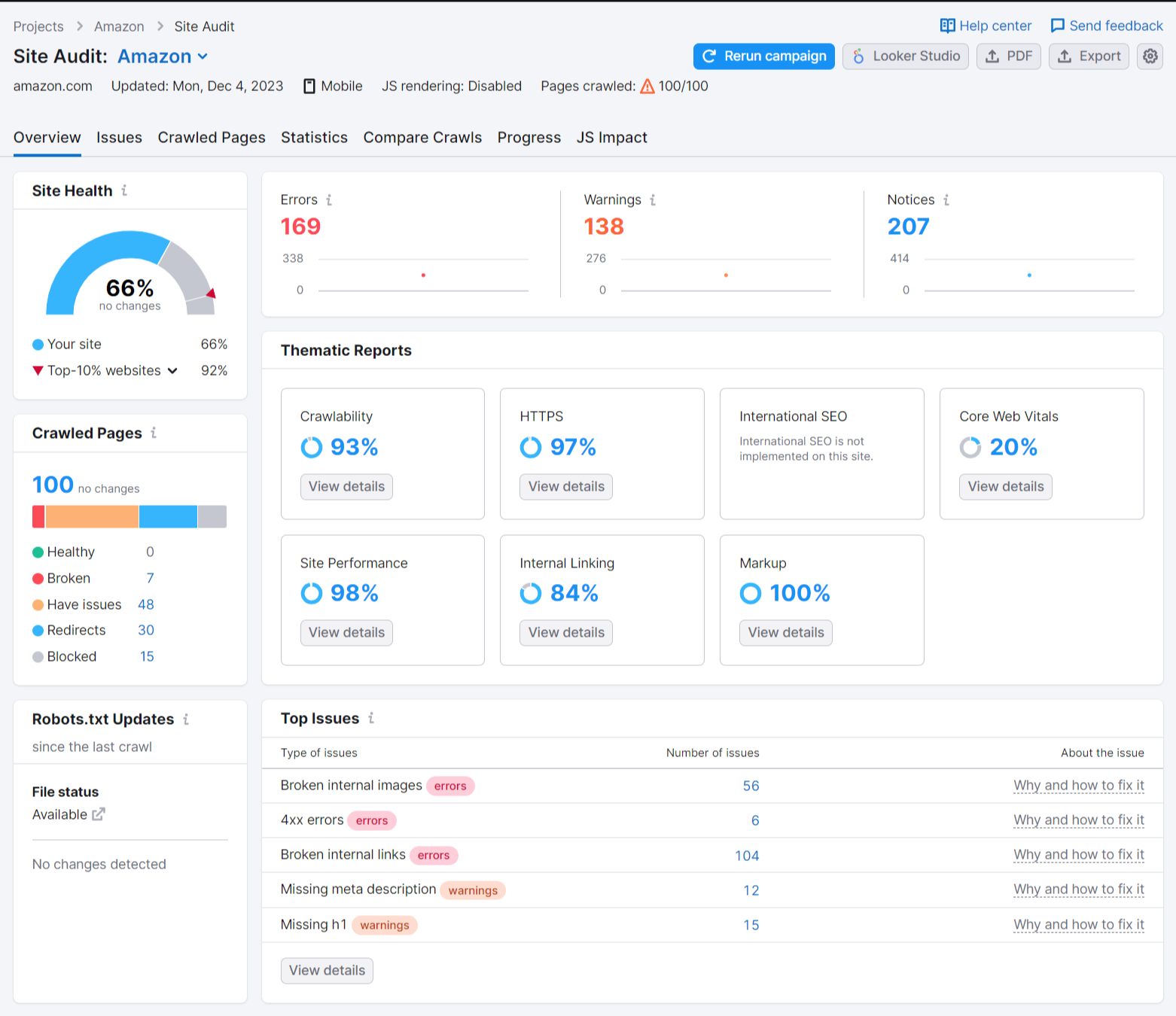Click the Markup score ring icon
Screen dimensions: 1176x1016
click(751, 594)
